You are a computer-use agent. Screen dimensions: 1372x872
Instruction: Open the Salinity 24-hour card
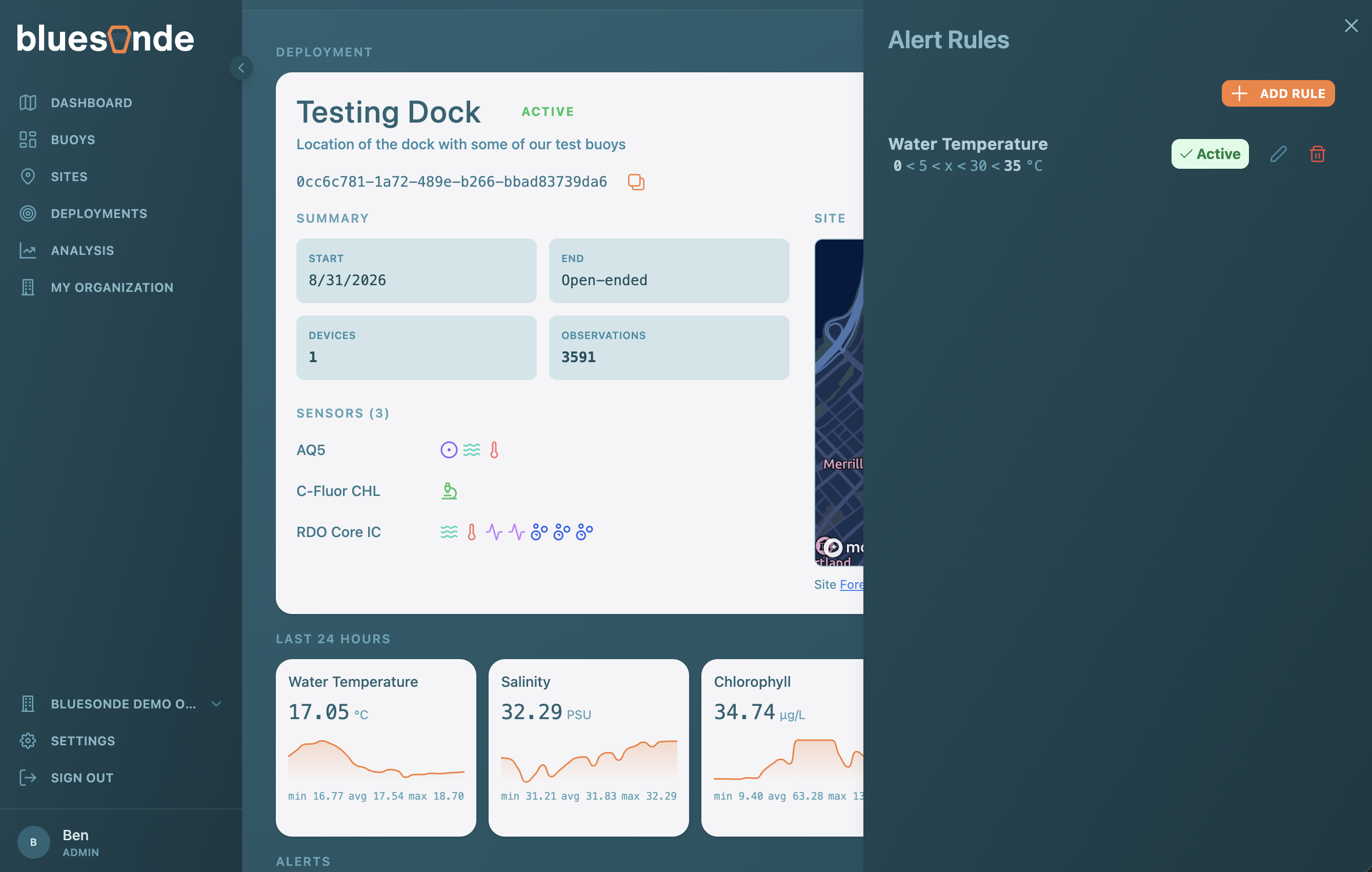pyautogui.click(x=589, y=748)
